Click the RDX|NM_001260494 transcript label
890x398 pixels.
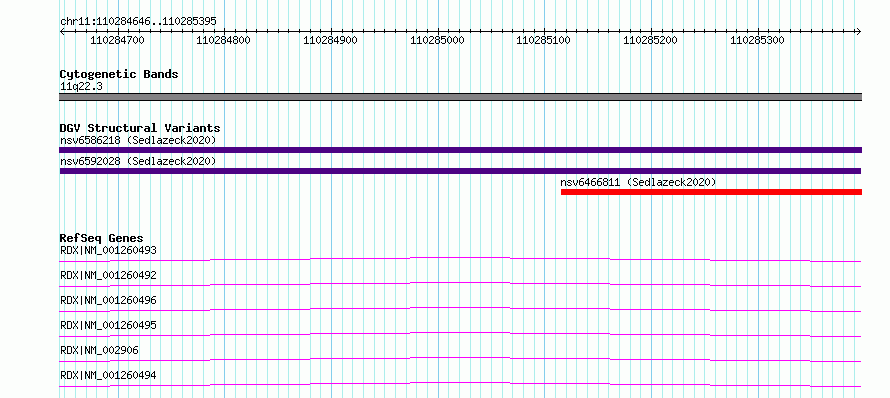[x=108, y=375]
